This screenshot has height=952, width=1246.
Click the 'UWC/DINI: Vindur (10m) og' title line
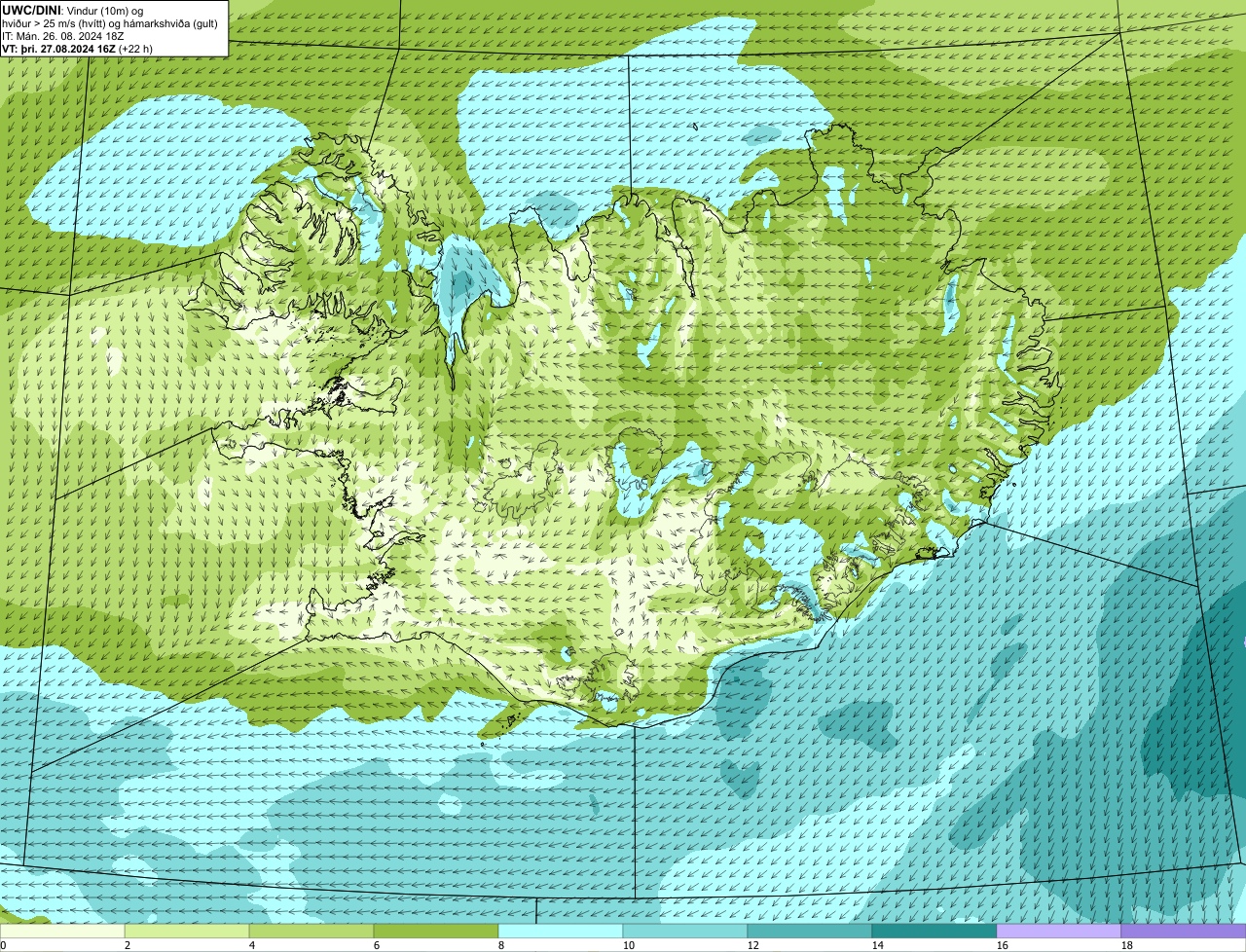tap(73, 9)
